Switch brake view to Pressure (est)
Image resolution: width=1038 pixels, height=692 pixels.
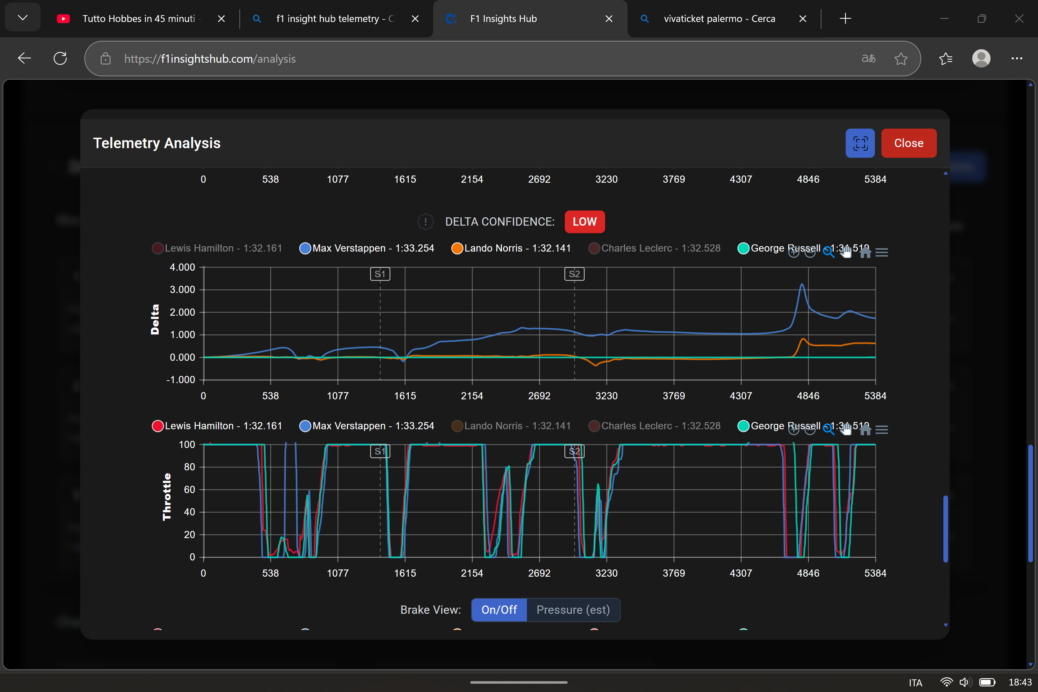pos(573,610)
